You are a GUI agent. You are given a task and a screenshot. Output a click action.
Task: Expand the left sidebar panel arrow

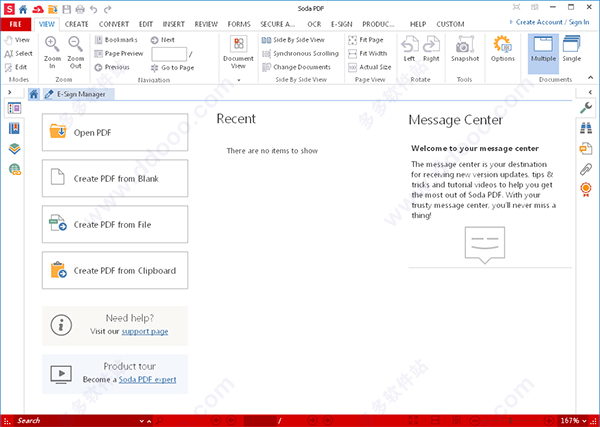[x=10, y=92]
